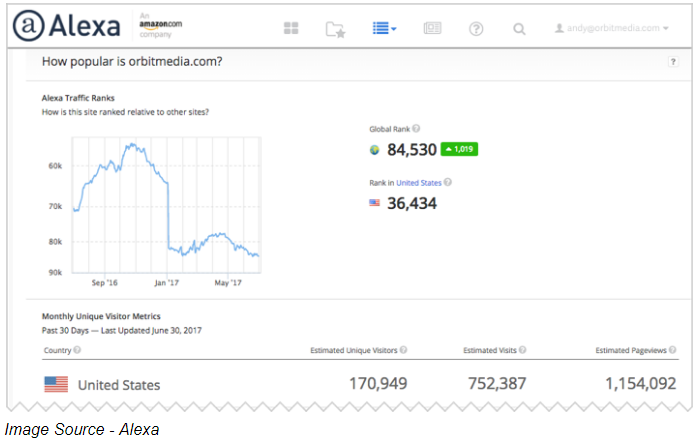Click the May '17 axis label

tap(228, 283)
